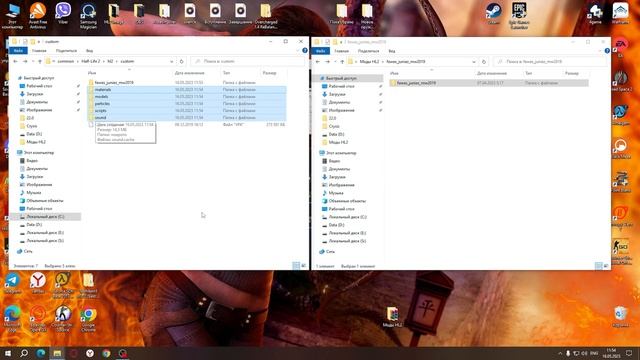
Task: Select the Корзина recycle bin icon
Action: pos(620,316)
